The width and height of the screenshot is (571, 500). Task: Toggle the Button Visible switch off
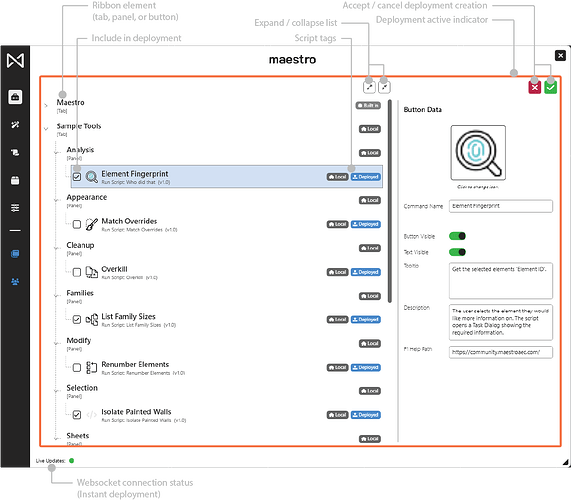coord(457,236)
